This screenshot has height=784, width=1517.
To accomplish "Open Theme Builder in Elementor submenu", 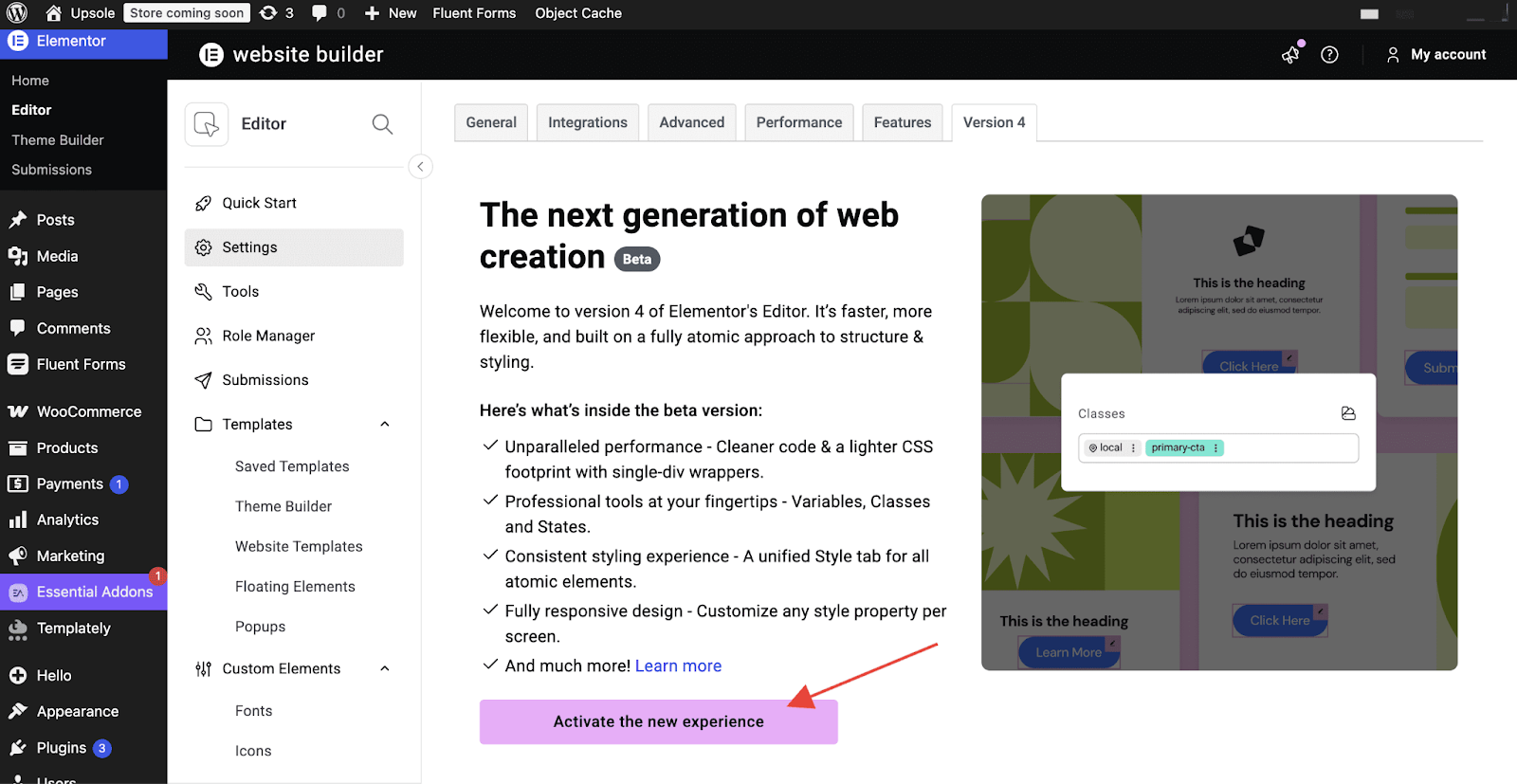I will click(x=58, y=140).
